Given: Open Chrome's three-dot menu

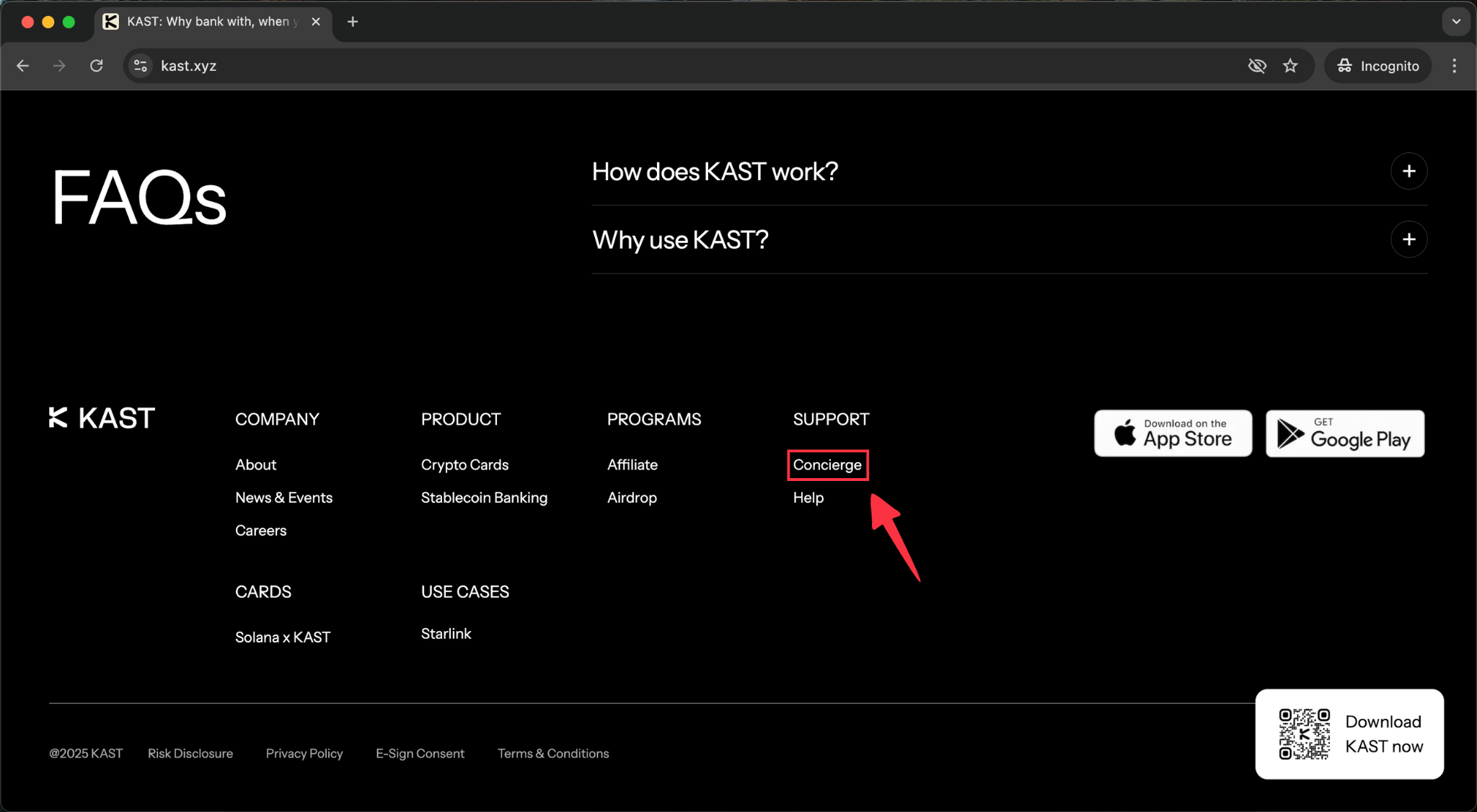Looking at the screenshot, I should pyautogui.click(x=1455, y=66).
